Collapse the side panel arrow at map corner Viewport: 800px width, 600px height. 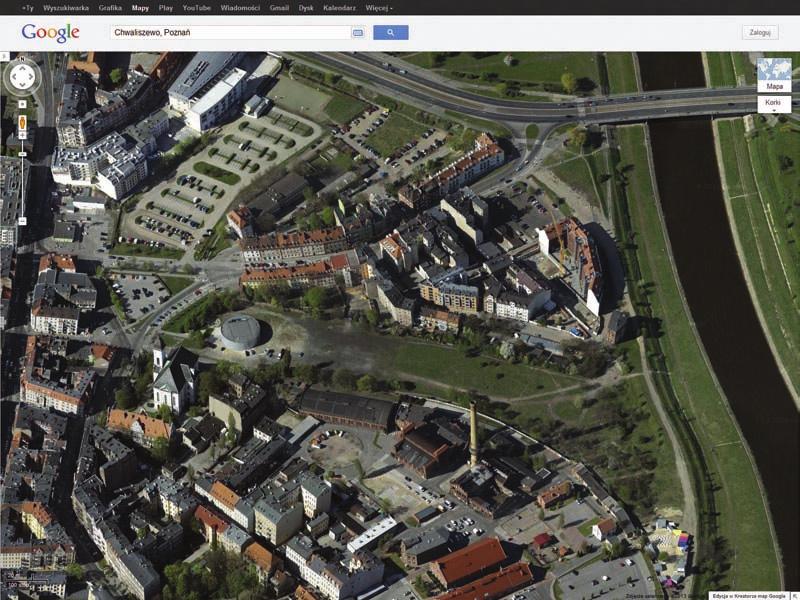[x=4, y=56]
